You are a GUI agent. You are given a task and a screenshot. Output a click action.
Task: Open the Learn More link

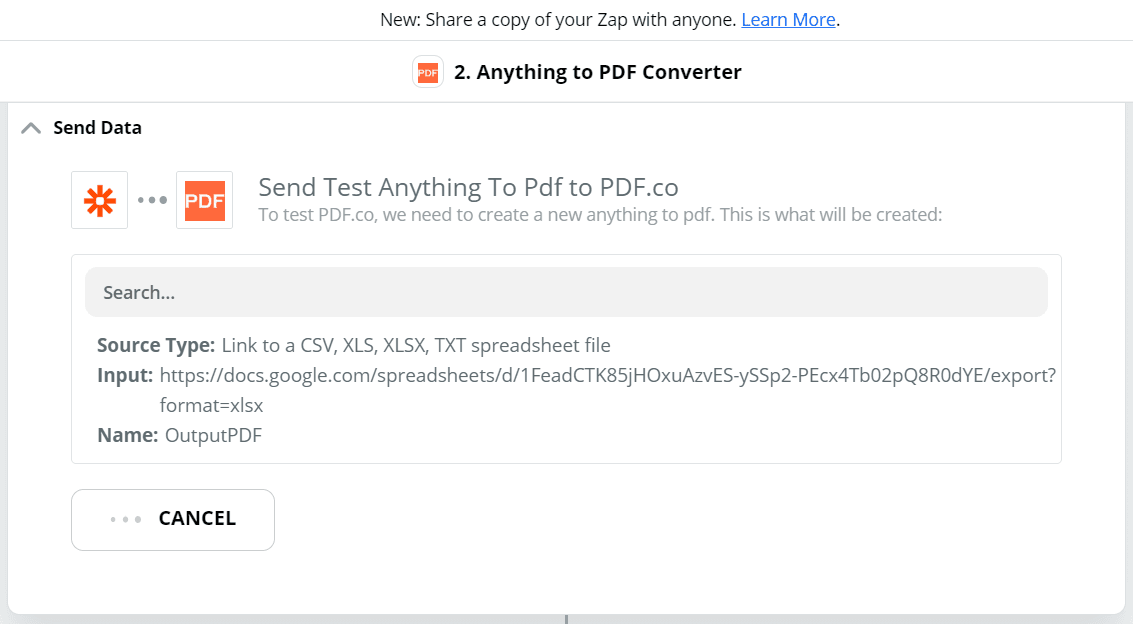point(788,19)
